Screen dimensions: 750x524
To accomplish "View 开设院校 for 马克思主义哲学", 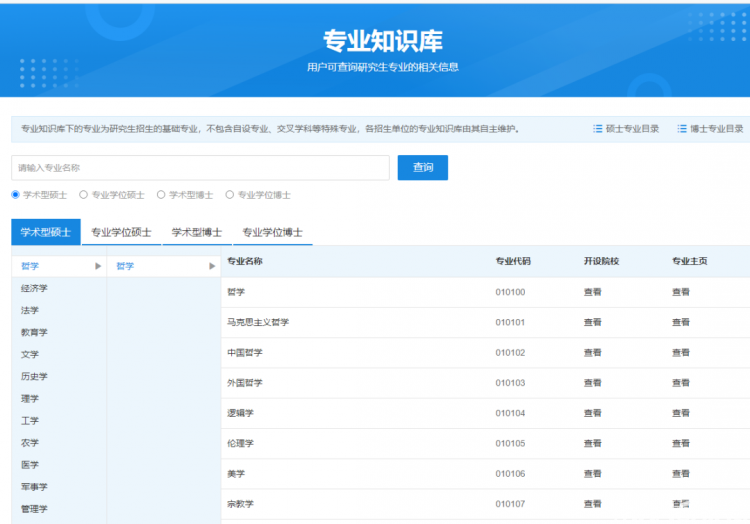I will click(593, 322).
